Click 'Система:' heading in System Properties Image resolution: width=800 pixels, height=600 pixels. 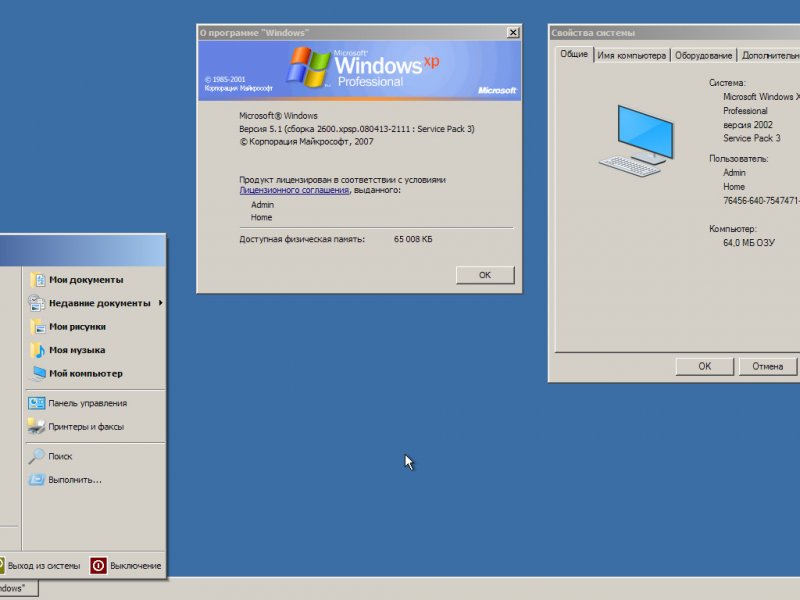pos(727,83)
